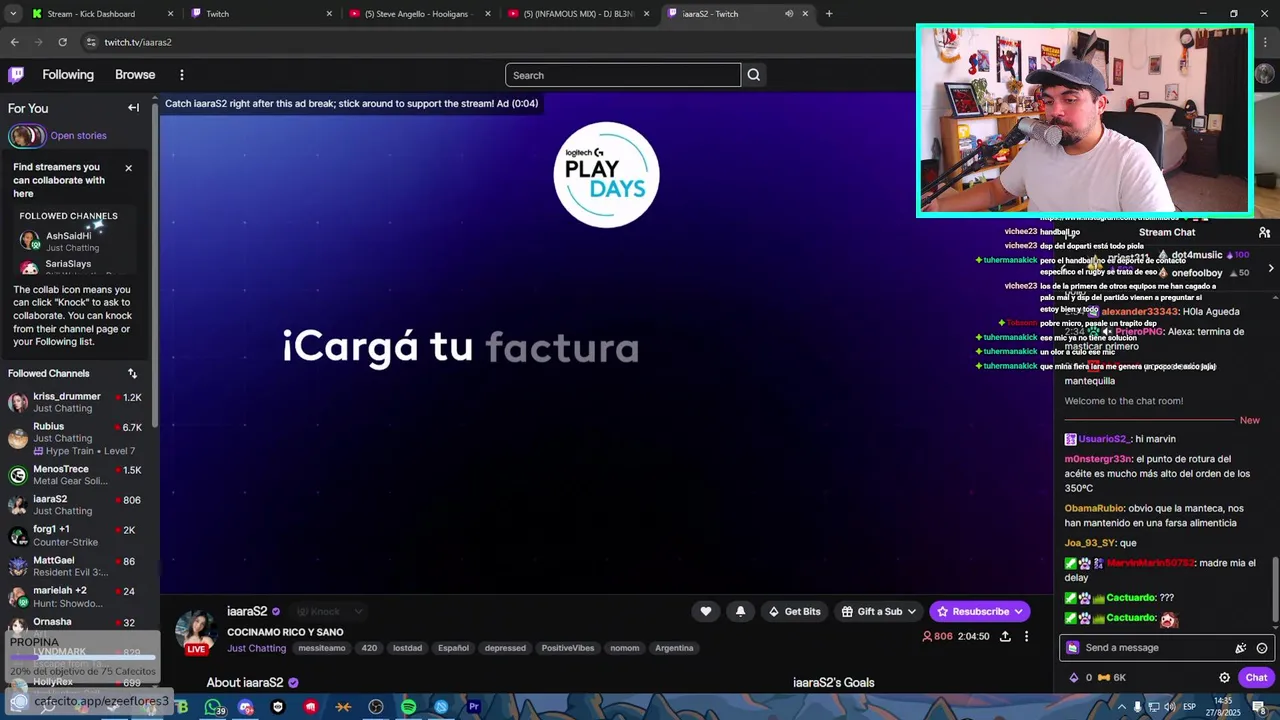The height and width of the screenshot is (720, 1280).
Task: Open MattGael channel in sidebar
Action: 75,566
